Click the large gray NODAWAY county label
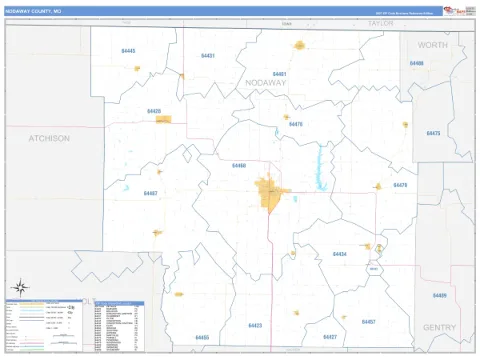This screenshot has height=360, width=480. click(266, 83)
